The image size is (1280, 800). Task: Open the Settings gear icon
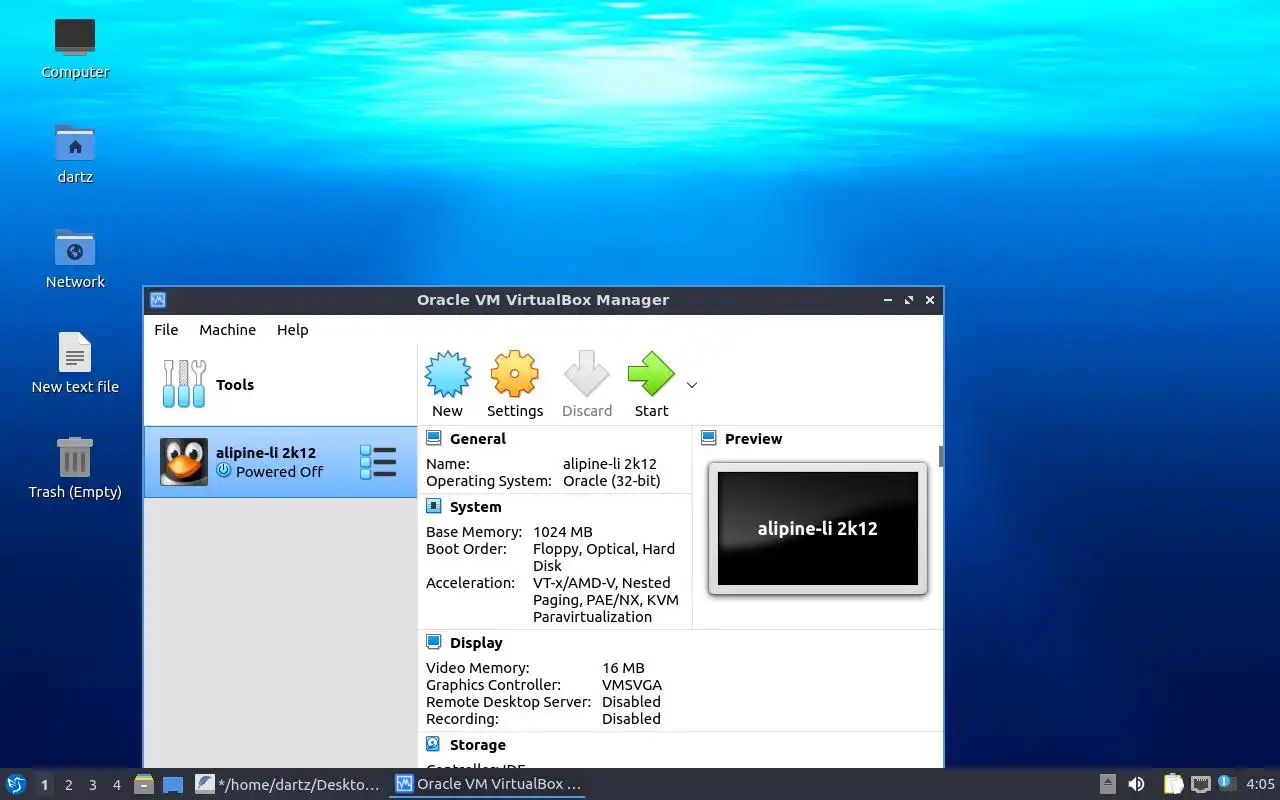point(514,375)
